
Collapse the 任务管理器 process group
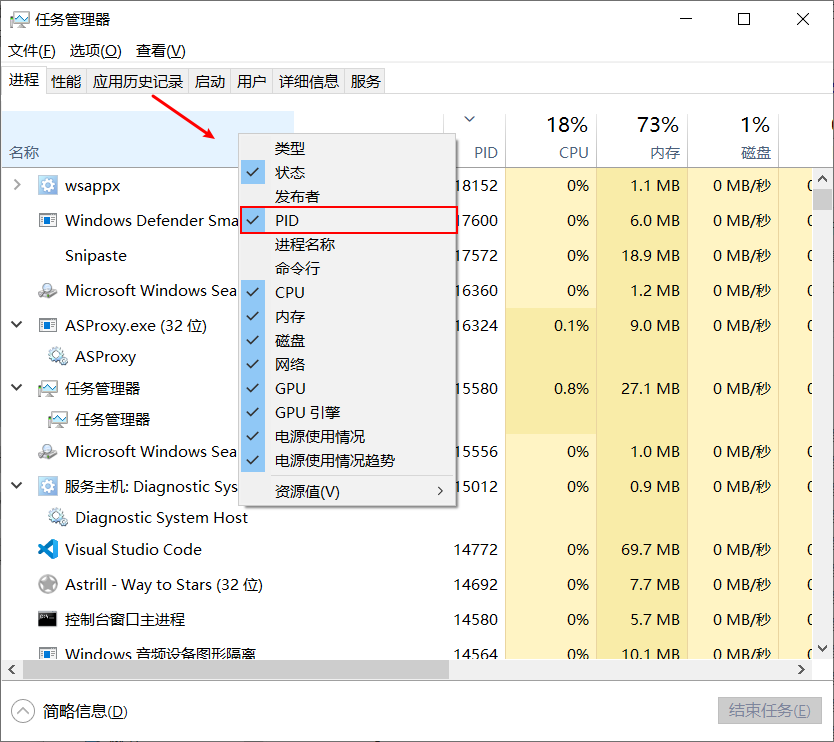(x=17, y=388)
